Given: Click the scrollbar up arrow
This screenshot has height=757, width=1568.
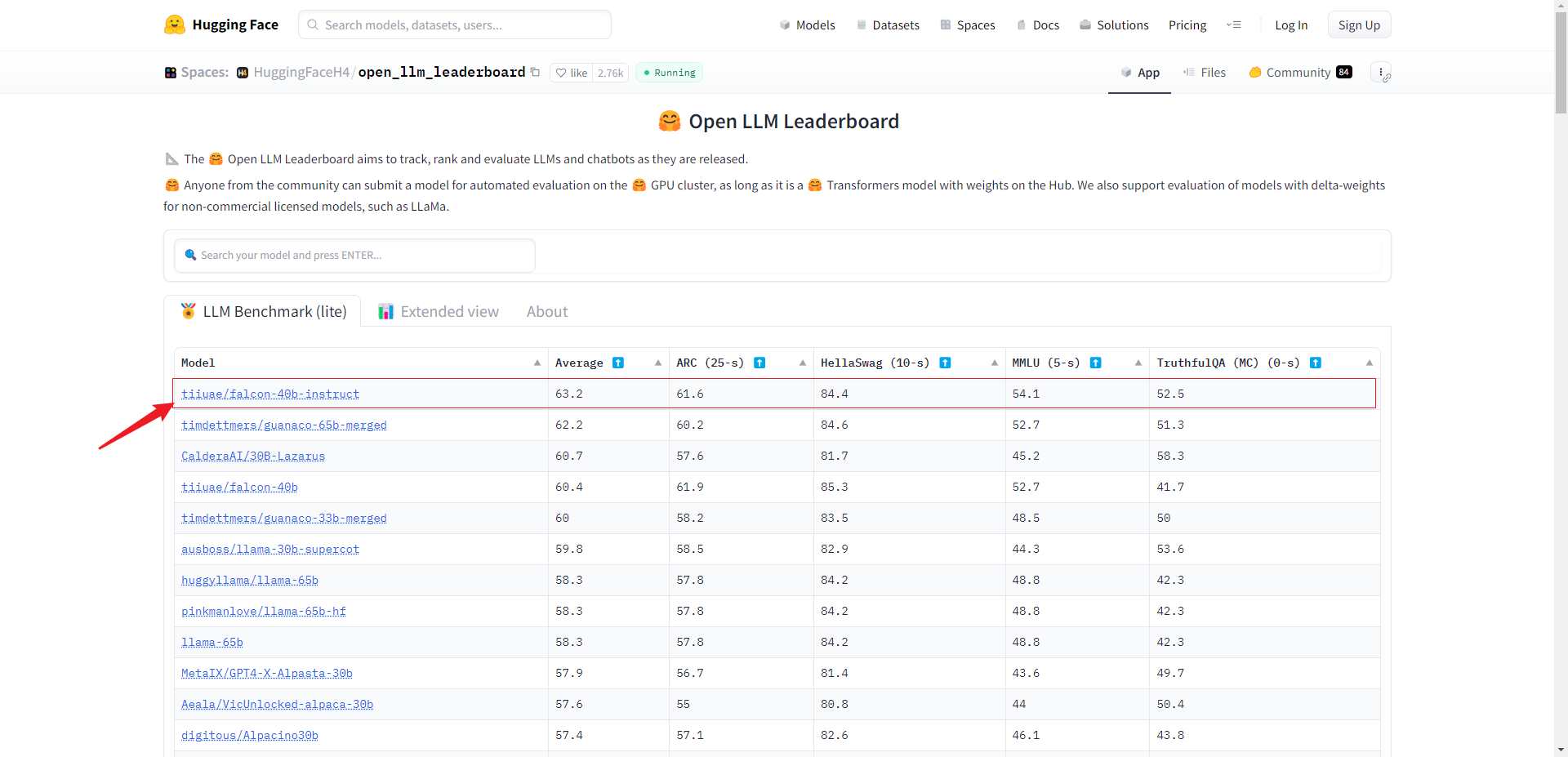Looking at the screenshot, I should pos(1561,6).
